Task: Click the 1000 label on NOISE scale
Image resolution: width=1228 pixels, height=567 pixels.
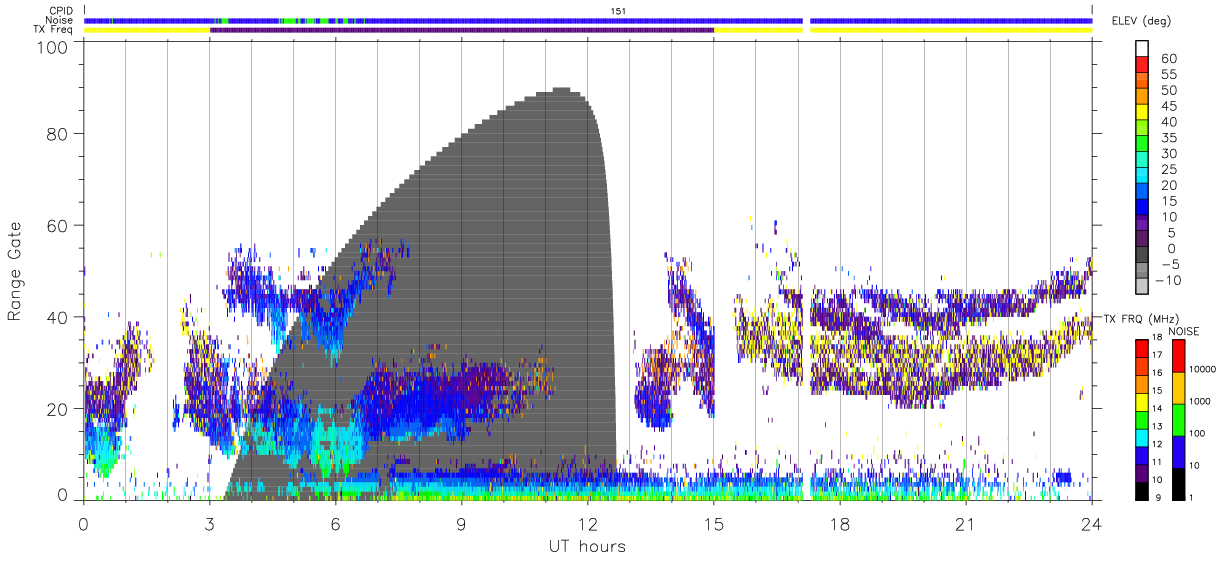Action: click(1201, 402)
